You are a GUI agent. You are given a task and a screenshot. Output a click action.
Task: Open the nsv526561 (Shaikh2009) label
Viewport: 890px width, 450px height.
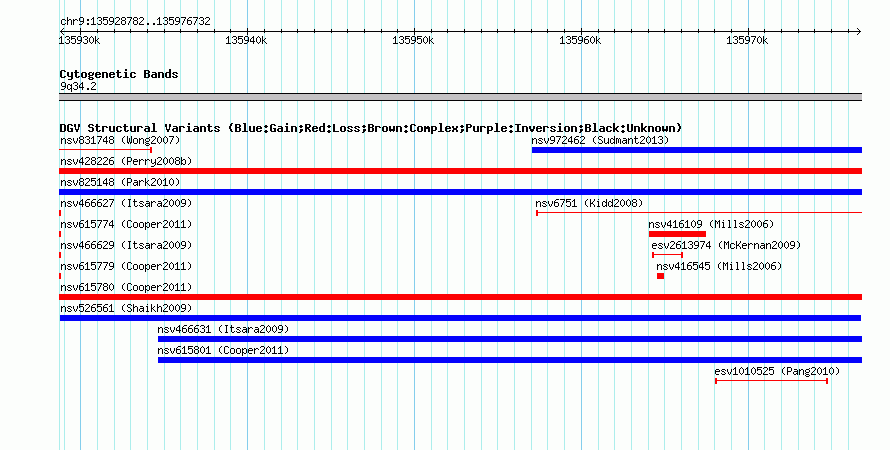pyautogui.click(x=126, y=308)
